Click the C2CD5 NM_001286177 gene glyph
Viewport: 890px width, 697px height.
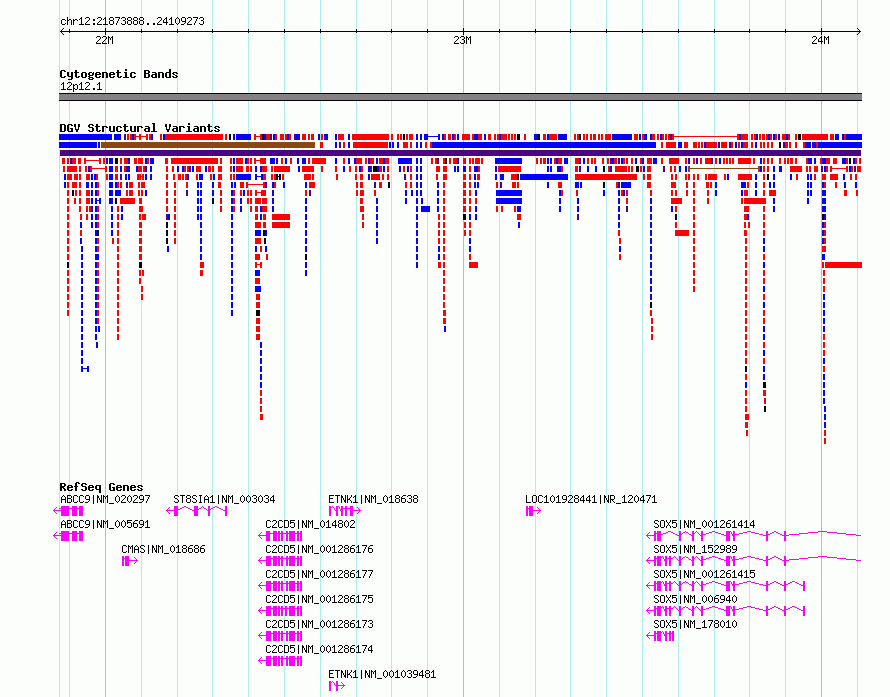[280, 586]
